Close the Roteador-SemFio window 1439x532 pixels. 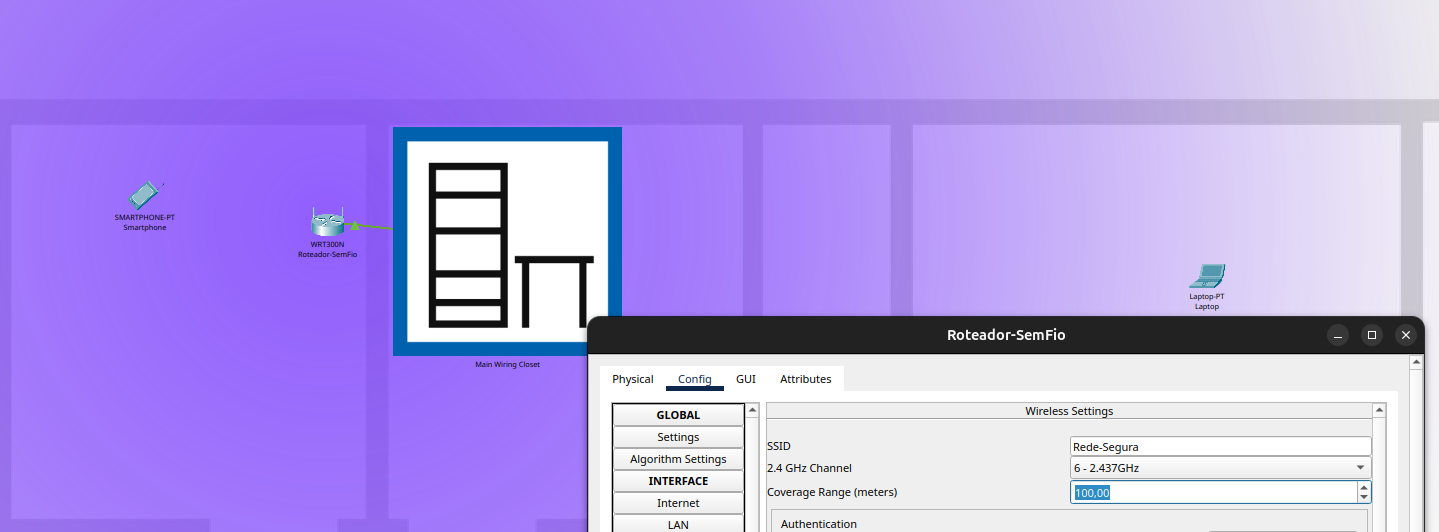click(x=1406, y=335)
